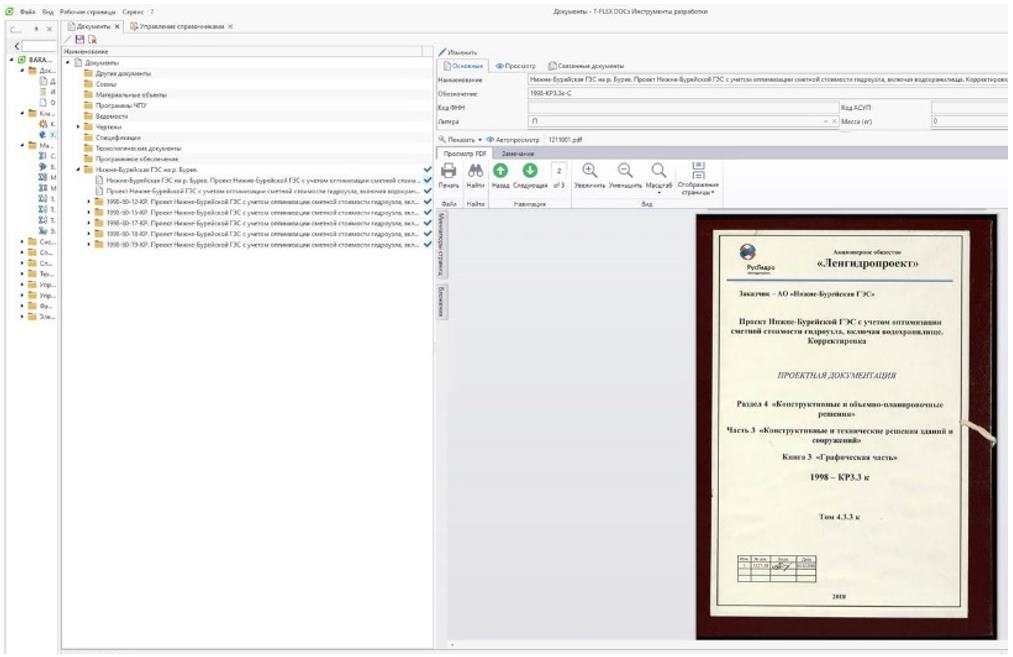
Task: Collapse the Нижне-Бурейская ГЭС folder node
Action: click(79, 170)
